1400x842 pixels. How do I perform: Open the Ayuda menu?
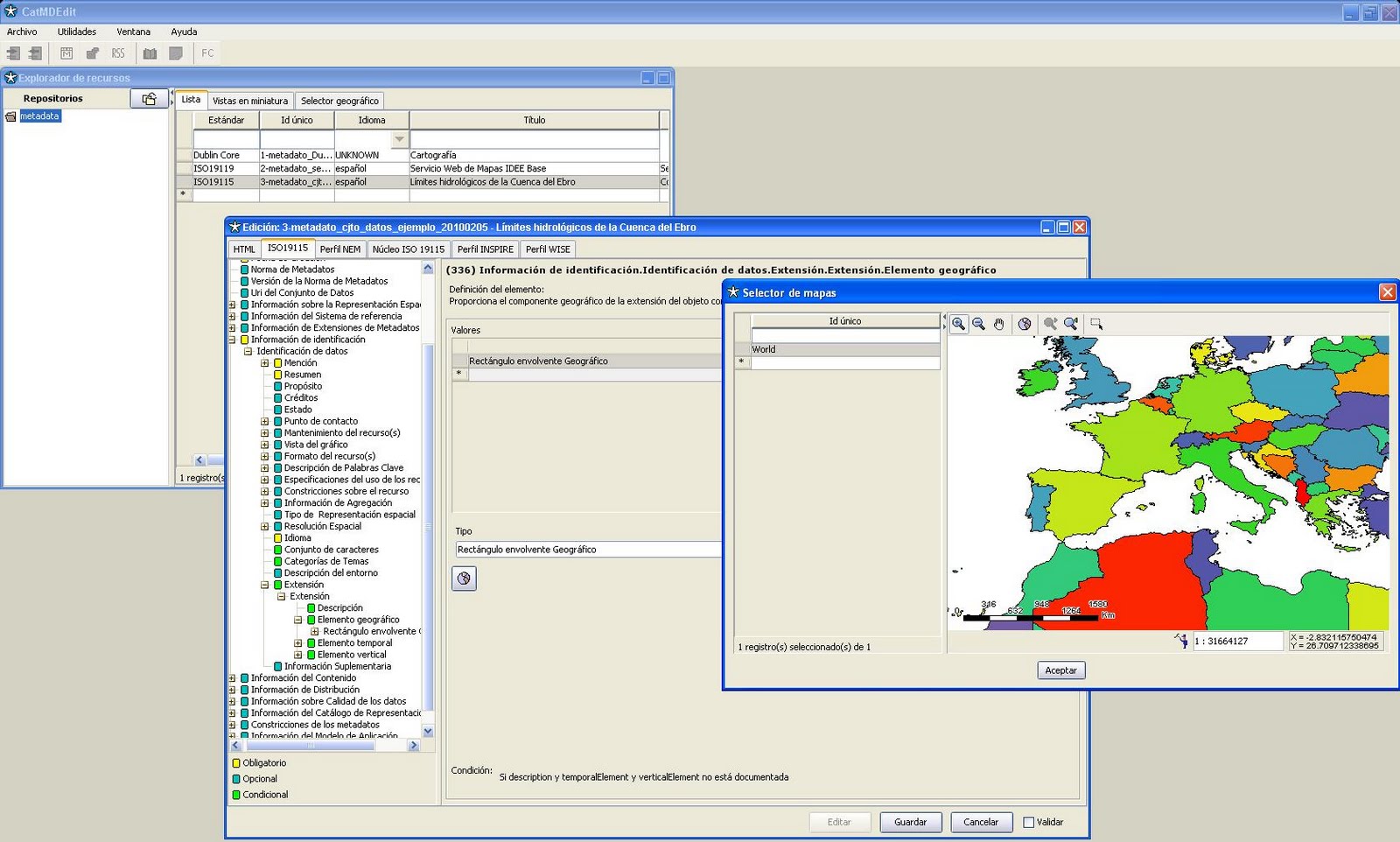point(184,32)
